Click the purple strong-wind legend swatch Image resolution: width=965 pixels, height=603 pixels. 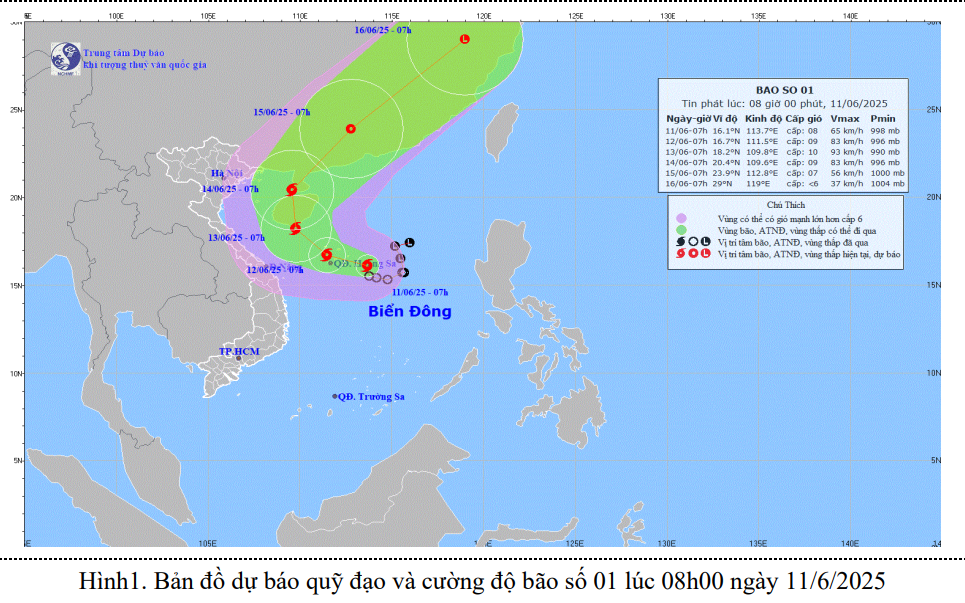[681, 217]
